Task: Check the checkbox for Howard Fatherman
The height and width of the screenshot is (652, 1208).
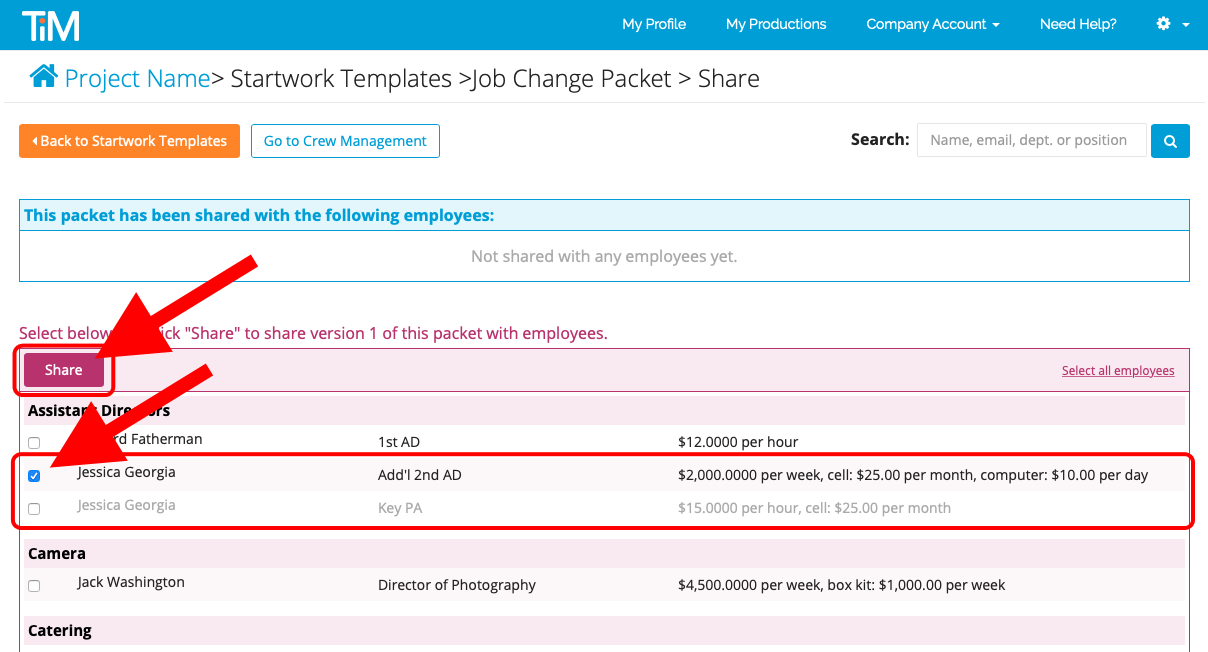Action: click(x=33, y=442)
